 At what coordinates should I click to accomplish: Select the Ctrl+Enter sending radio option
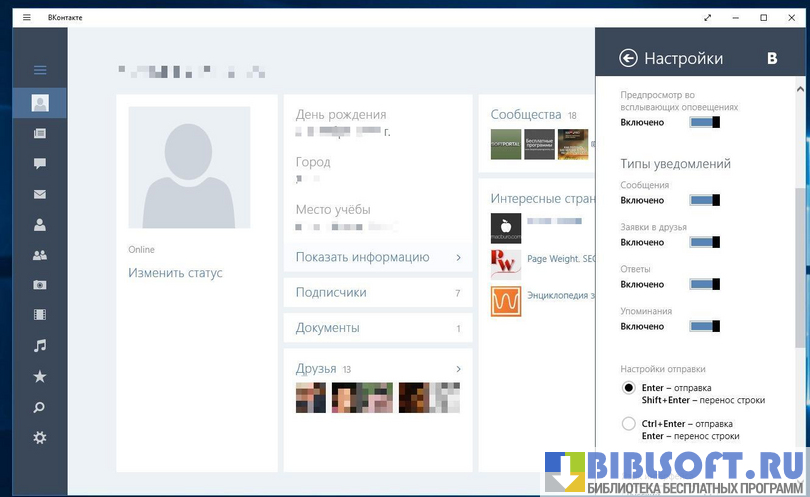tap(628, 424)
